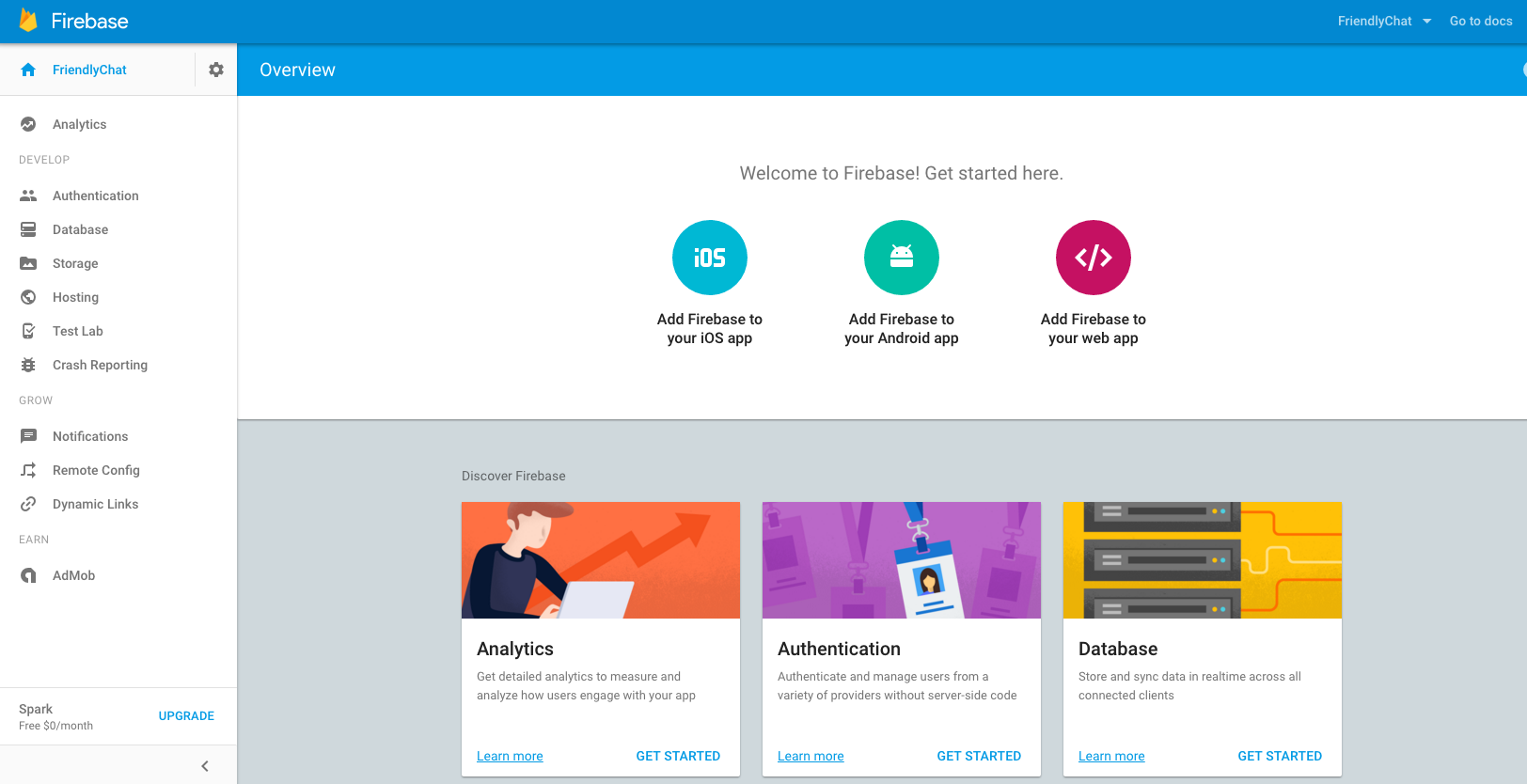1527x784 pixels.
Task: Go to Hosting section
Action: [x=75, y=297]
